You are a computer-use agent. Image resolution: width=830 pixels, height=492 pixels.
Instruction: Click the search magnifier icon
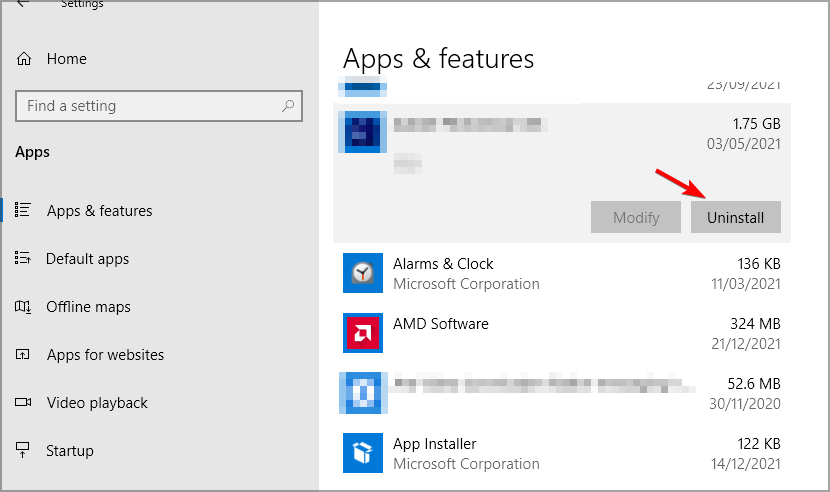[288, 105]
